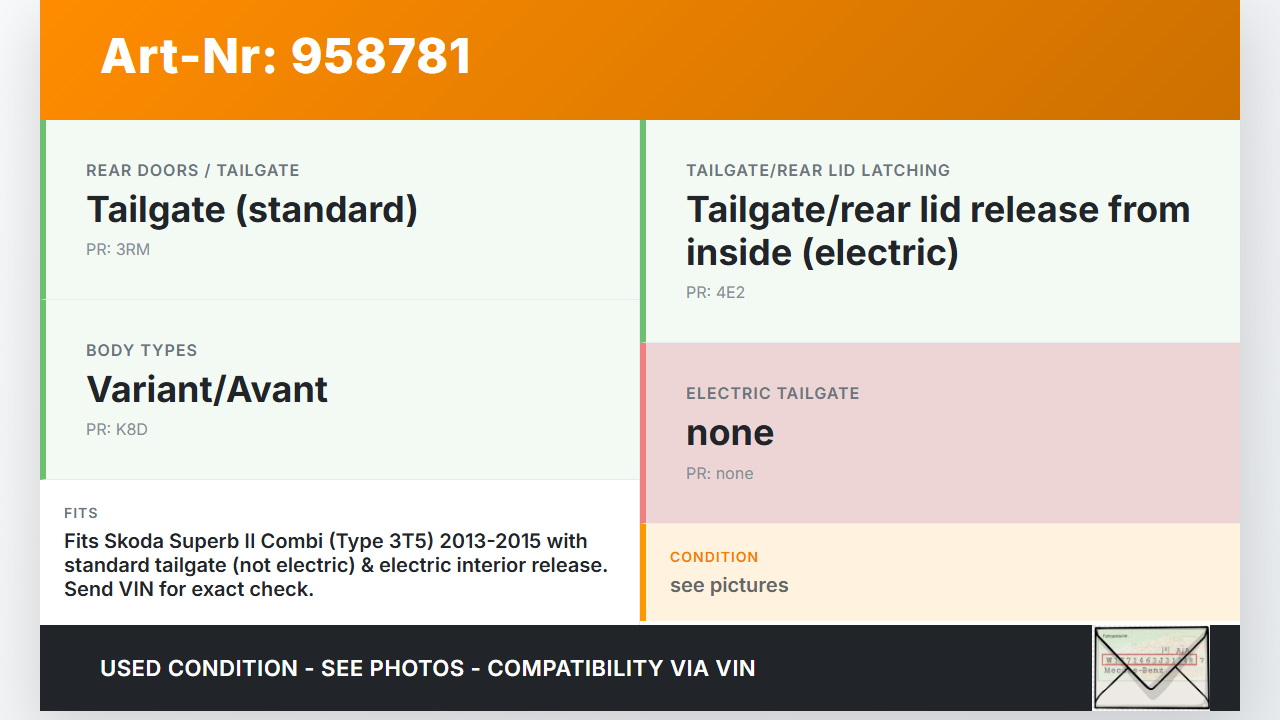The image size is (1280, 720).
Task: Click the ELECTRIC TAILGATE label
Action: pyautogui.click(x=772, y=394)
